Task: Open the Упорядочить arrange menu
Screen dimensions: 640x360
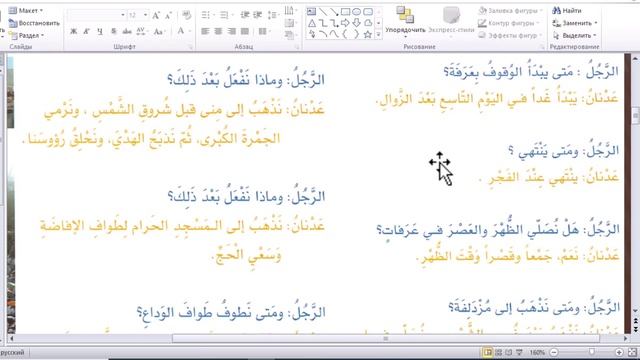Action: pos(405,21)
